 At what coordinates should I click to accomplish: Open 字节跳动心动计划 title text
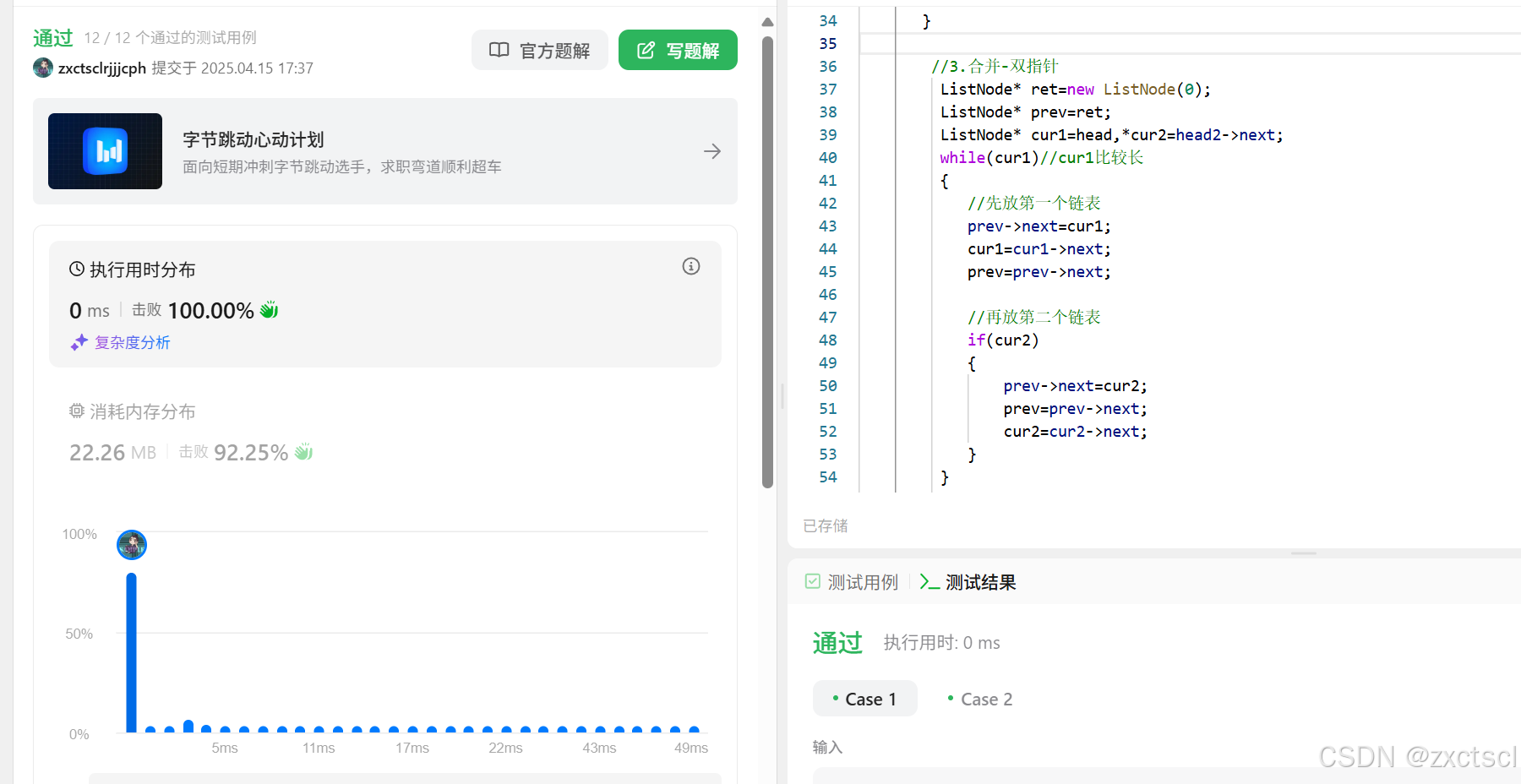click(x=253, y=139)
